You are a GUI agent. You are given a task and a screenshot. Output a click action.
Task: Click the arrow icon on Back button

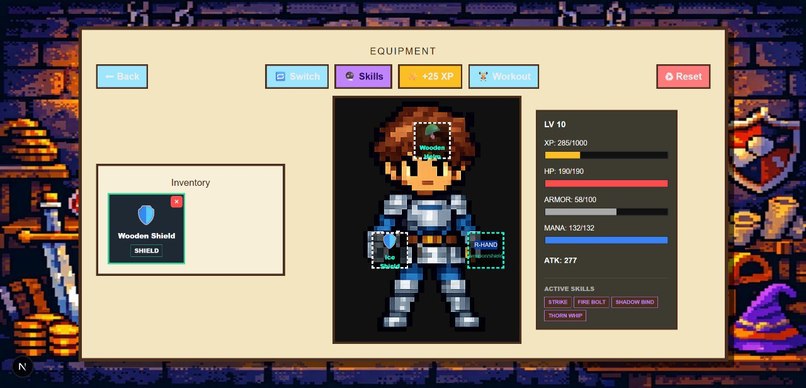[109, 77]
